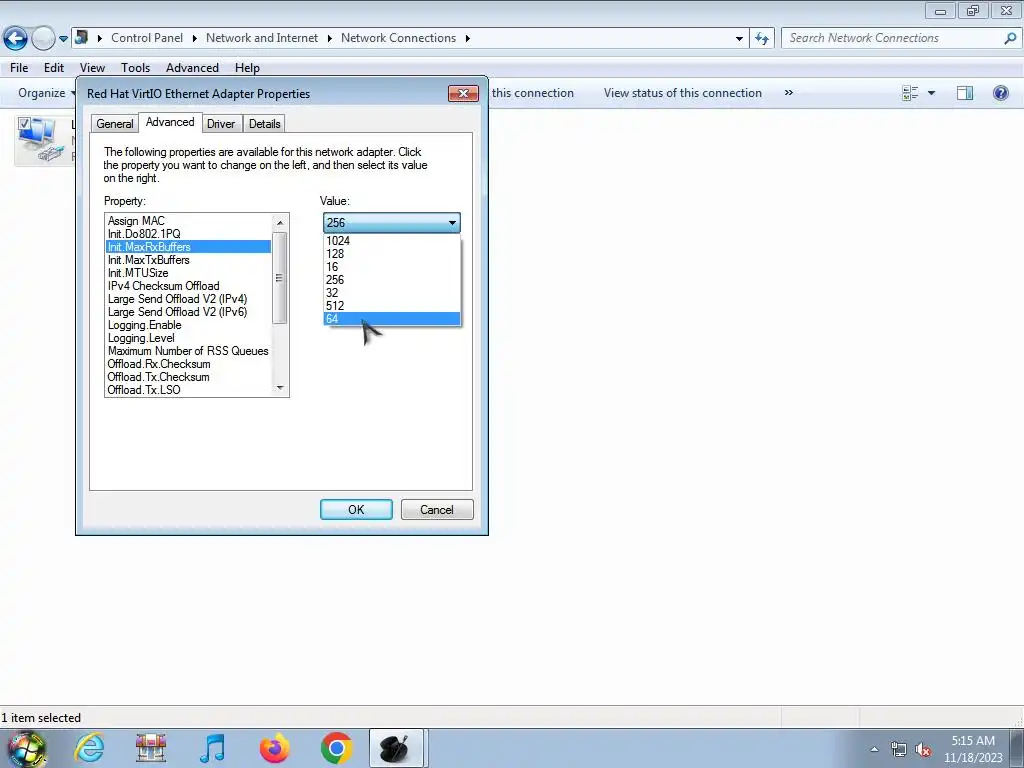Screen dimensions: 1024x768
Task: Open the address bar history dropdown
Action: (739, 39)
